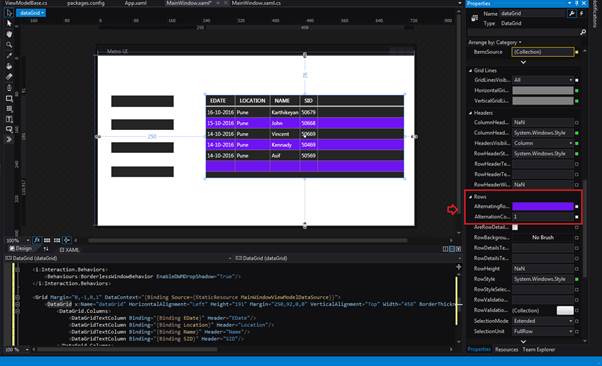
Task: Toggle the show snap grid icon
Action: pyautogui.click(x=47, y=240)
